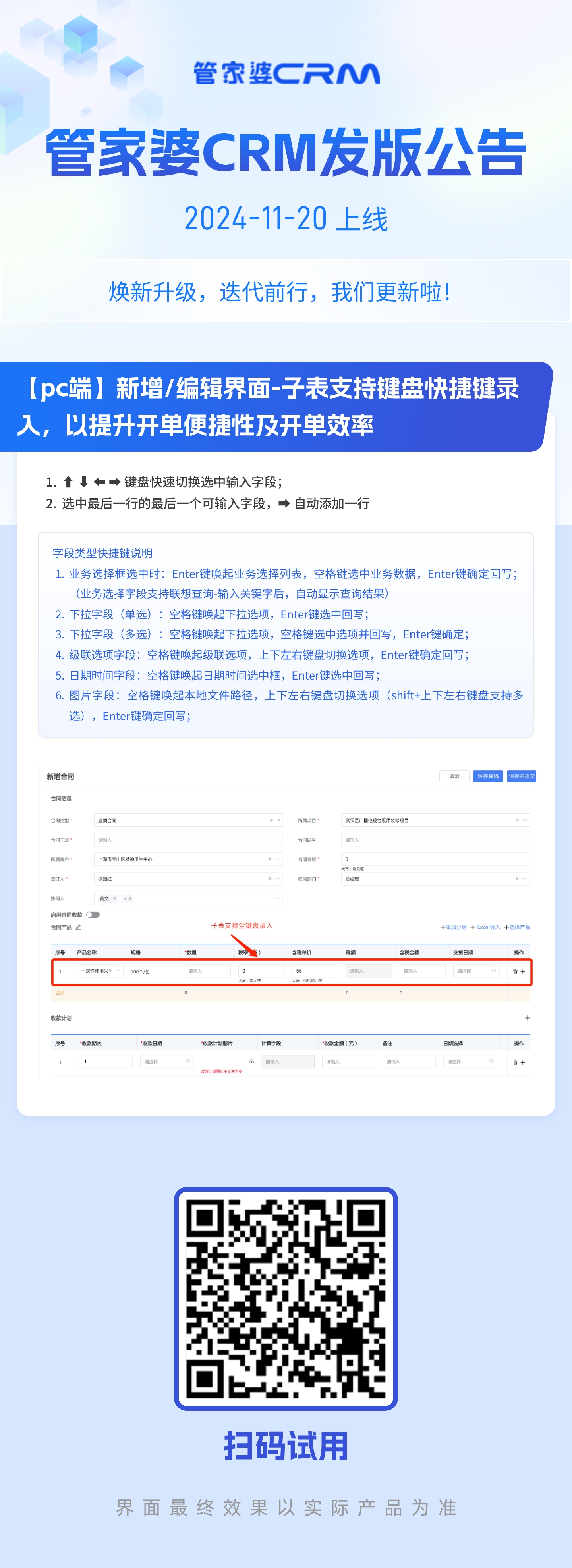Clear the 所属项目 selection circle icon

[517, 821]
